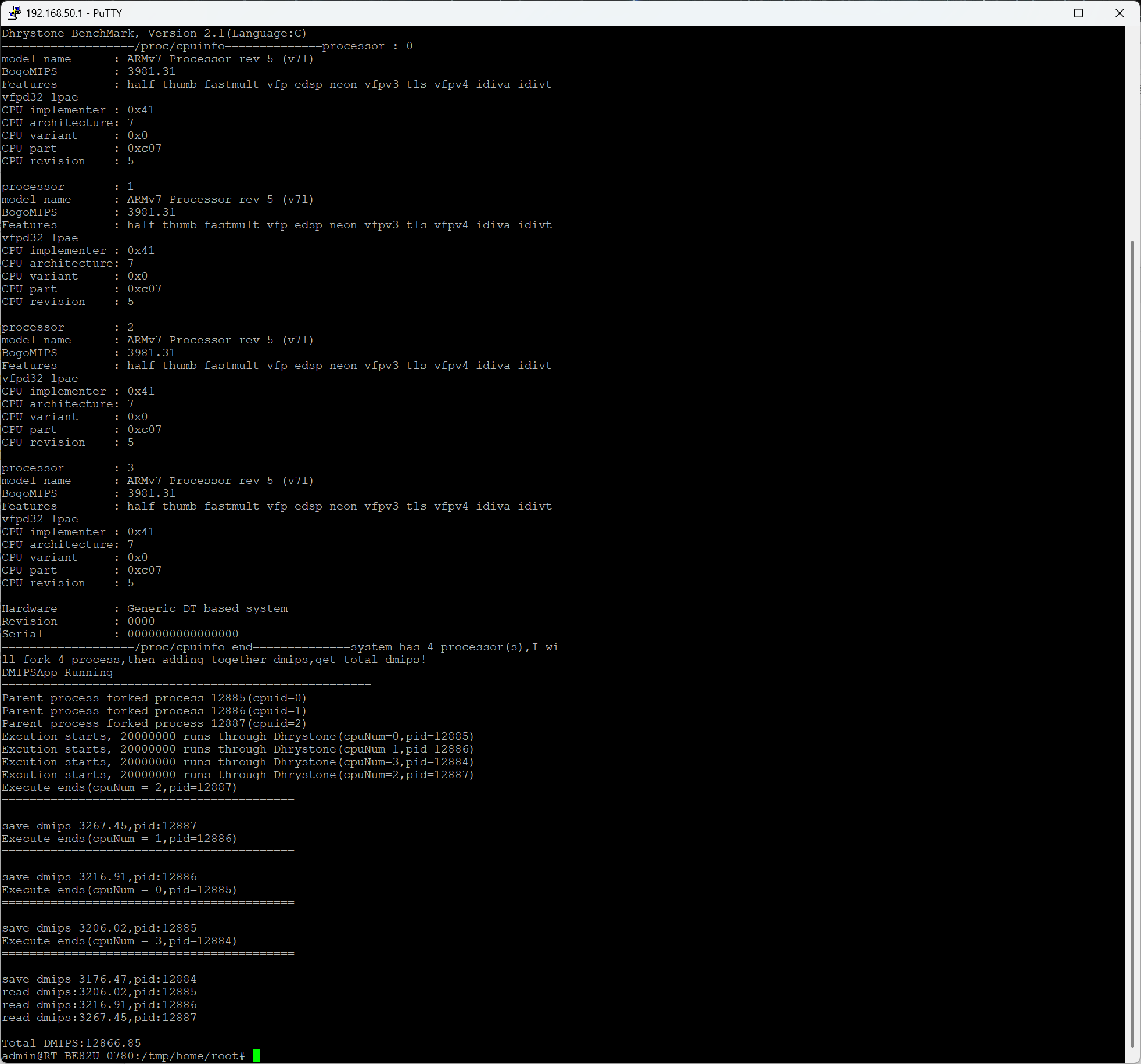
Task: Minimize the PuTTY window
Action: (1039, 13)
